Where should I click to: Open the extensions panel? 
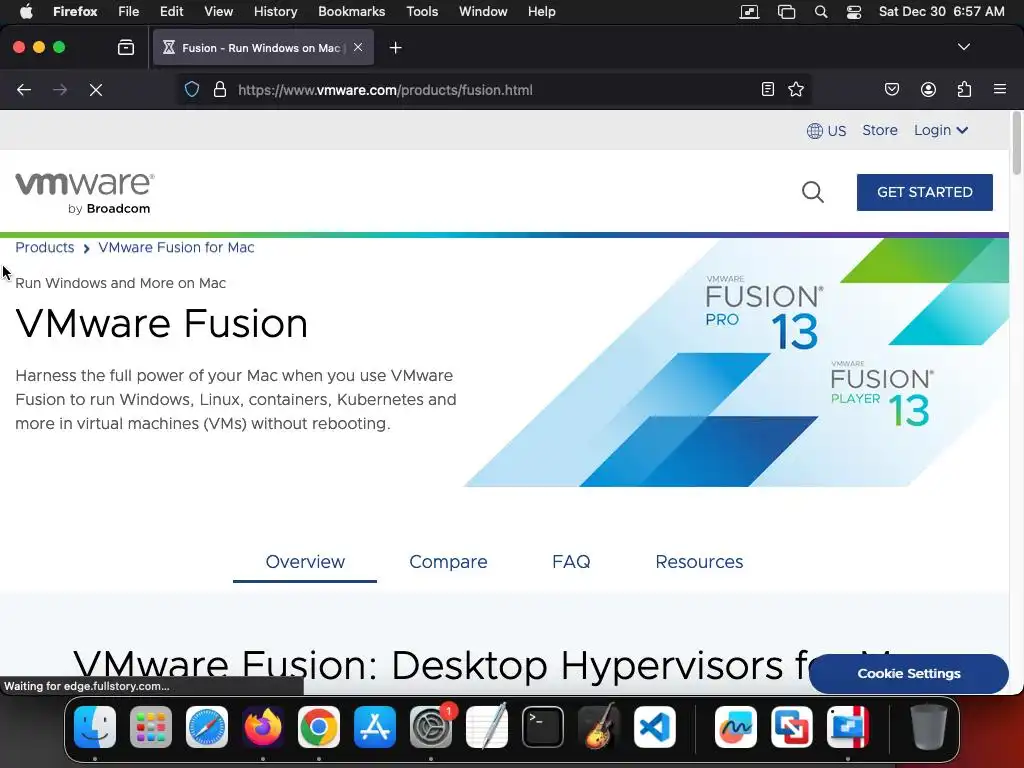tap(965, 89)
